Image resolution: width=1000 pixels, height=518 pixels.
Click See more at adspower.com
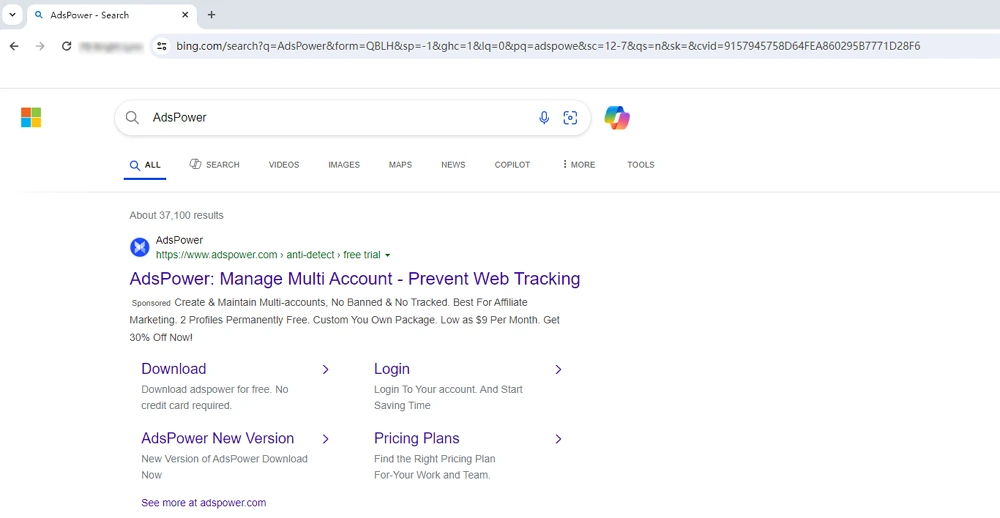tap(203, 503)
